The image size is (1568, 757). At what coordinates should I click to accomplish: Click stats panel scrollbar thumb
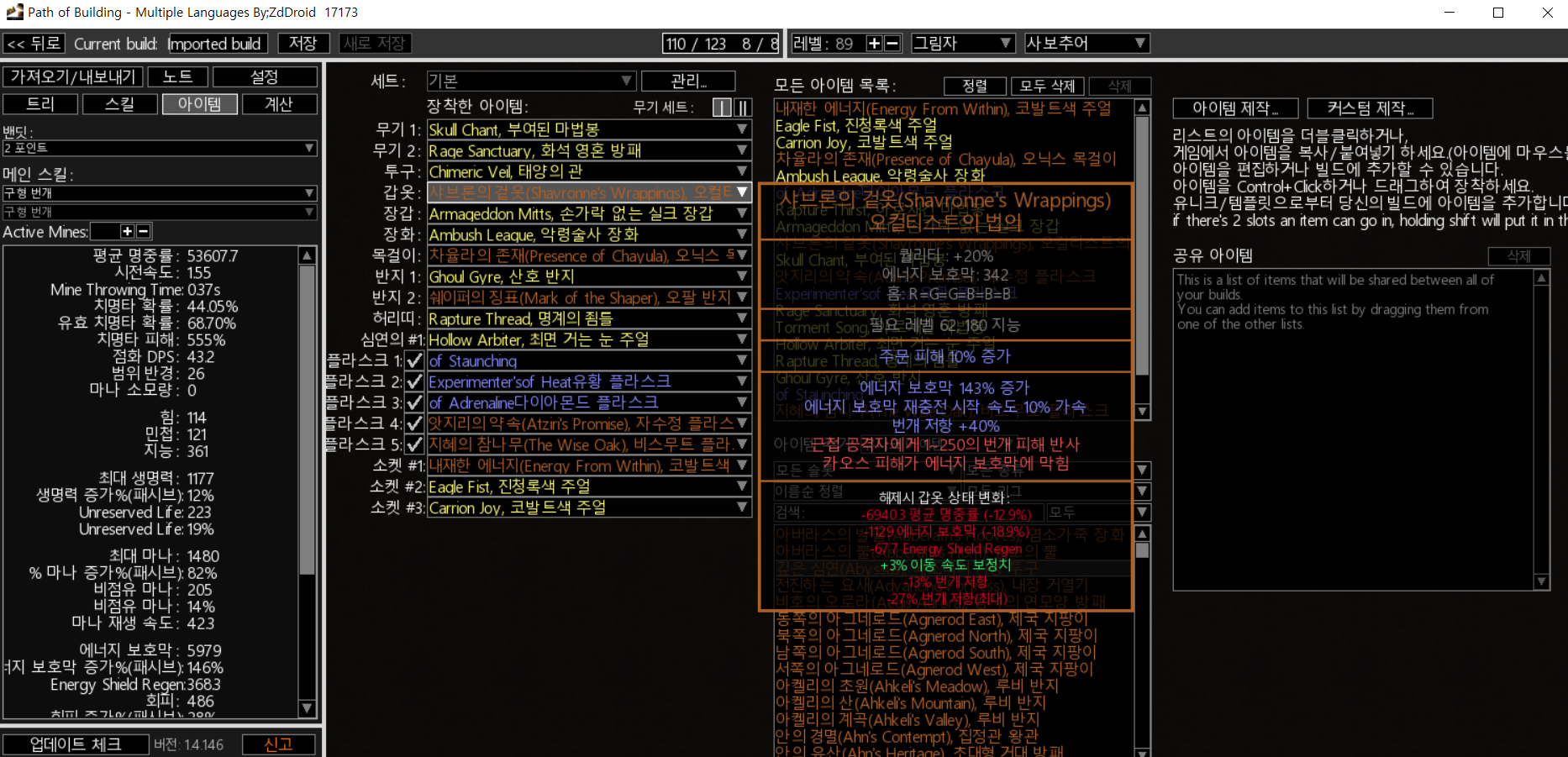pos(308,420)
